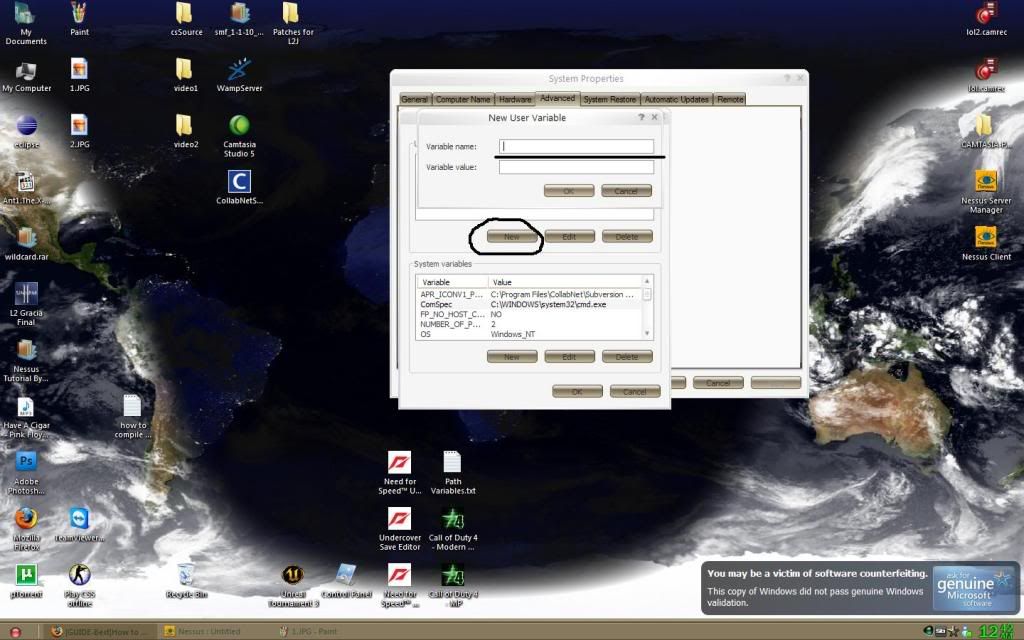Select the eclipse desktop icon
Screen dimensions: 1024x640
[27, 126]
